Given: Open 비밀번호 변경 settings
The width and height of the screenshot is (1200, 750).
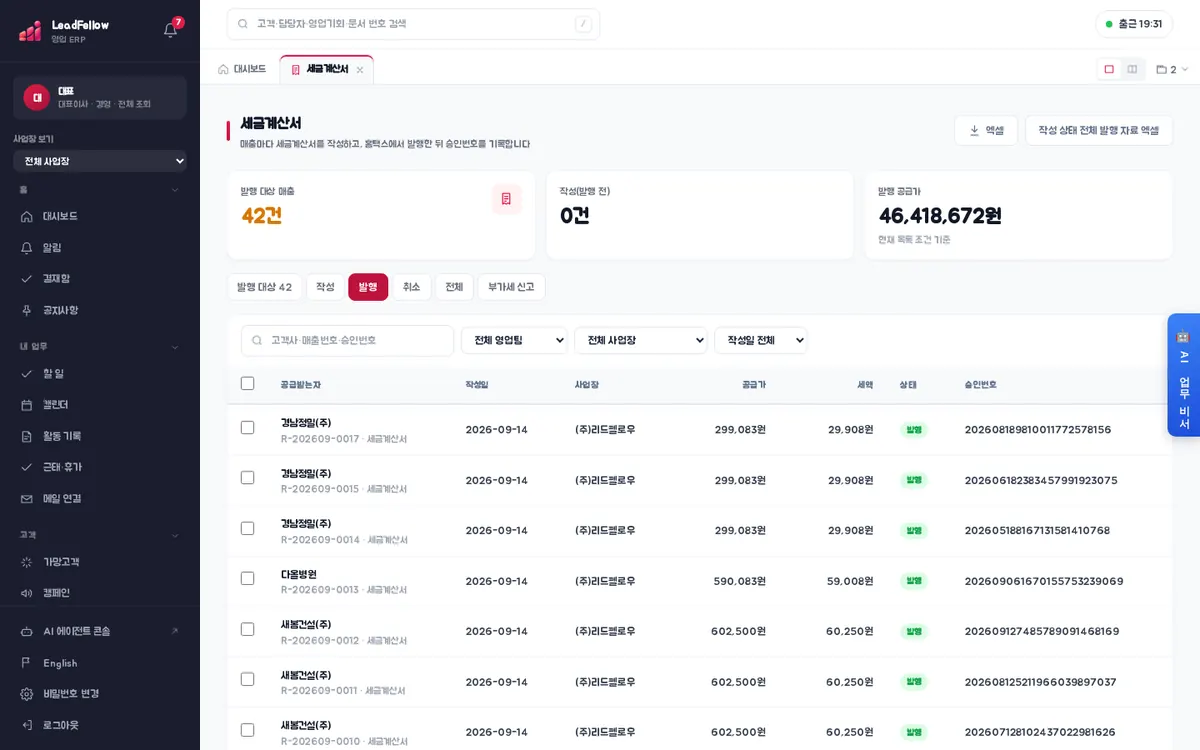Looking at the screenshot, I should point(100,694).
